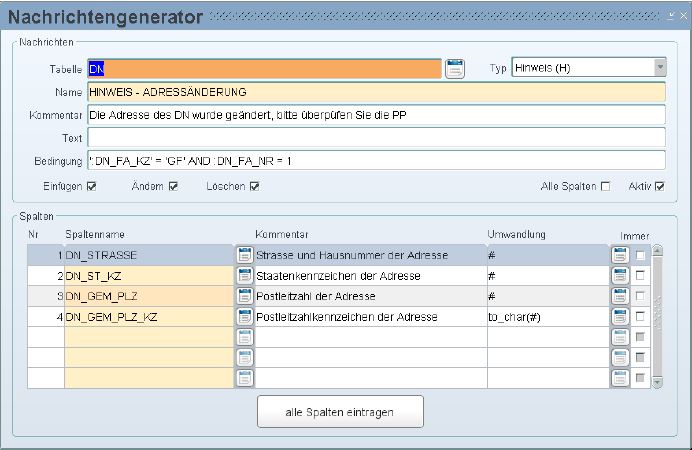The width and height of the screenshot is (692, 450).
Task: Tick the Immer checkbox for DN_STRASSE row
Action: (x=641, y=255)
